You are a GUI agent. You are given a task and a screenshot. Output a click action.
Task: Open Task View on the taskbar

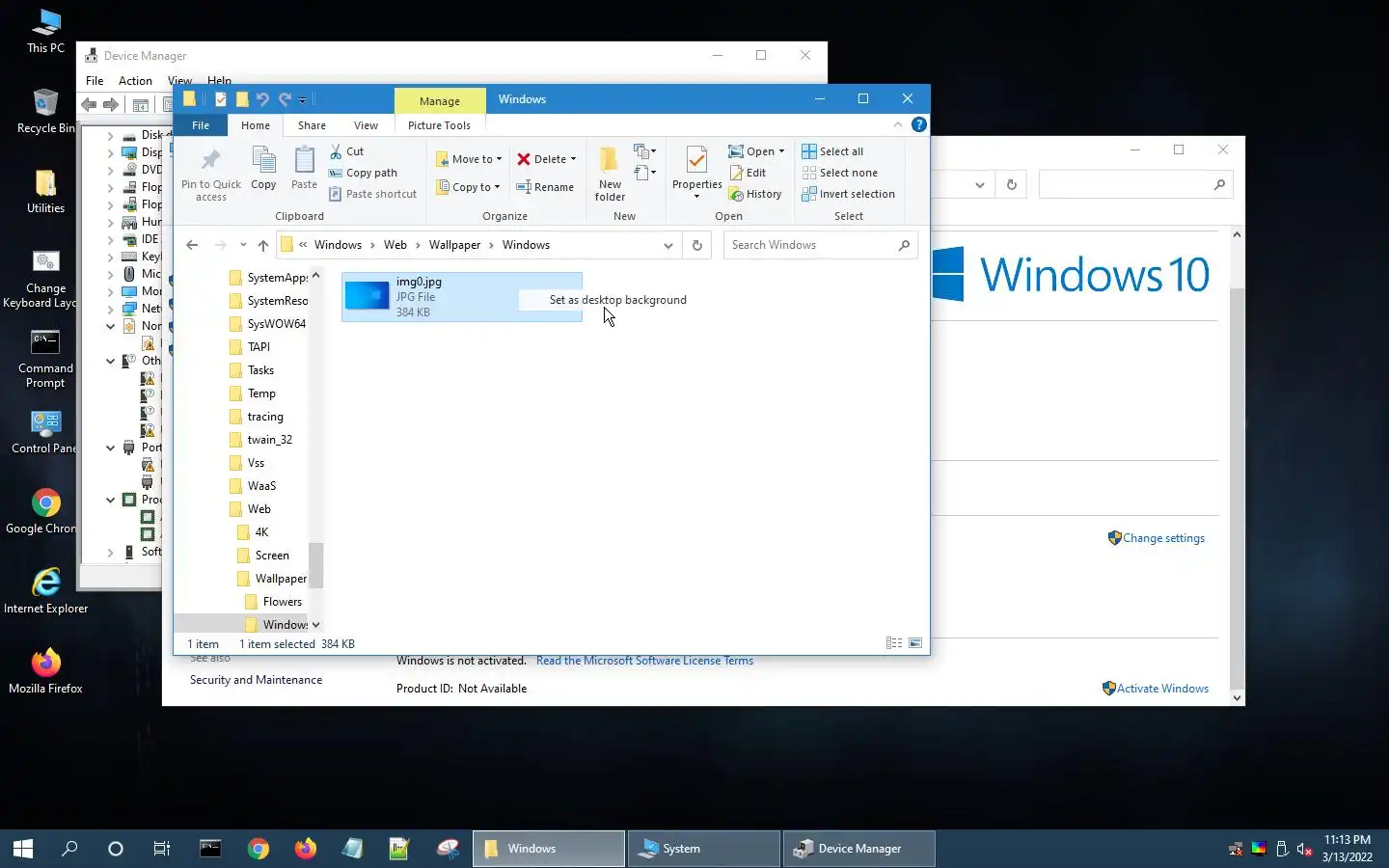162,849
